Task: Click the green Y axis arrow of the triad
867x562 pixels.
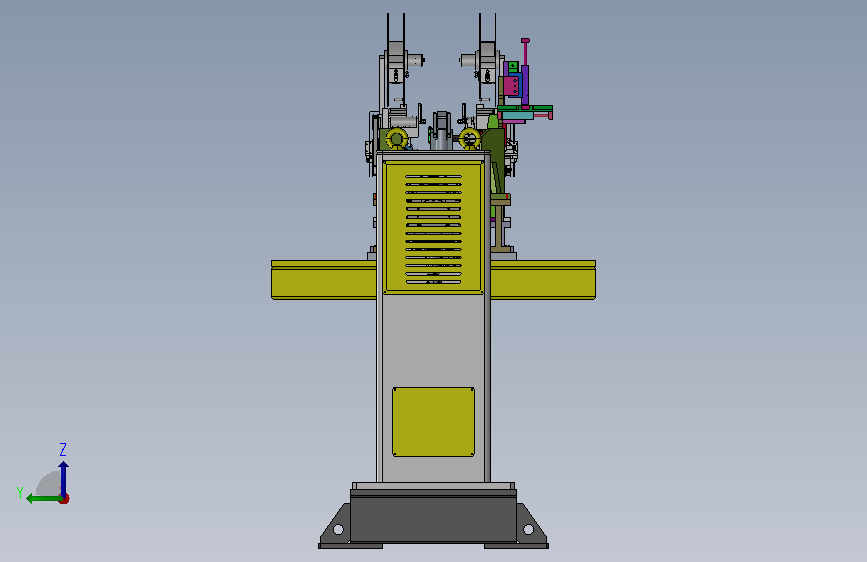Action: 43,499
